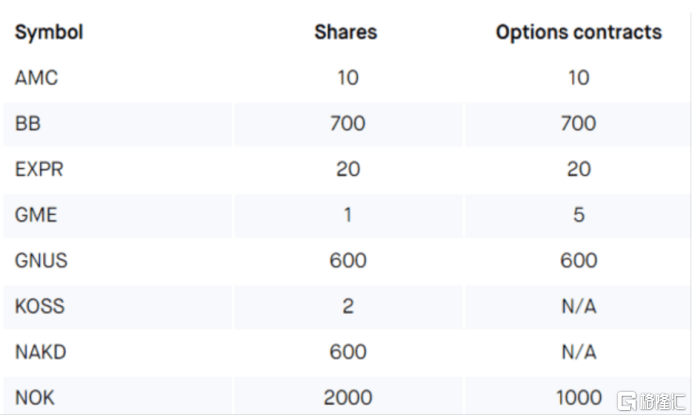Select the KOSS shares value 2
The height and width of the screenshot is (418, 692).
tap(347, 306)
